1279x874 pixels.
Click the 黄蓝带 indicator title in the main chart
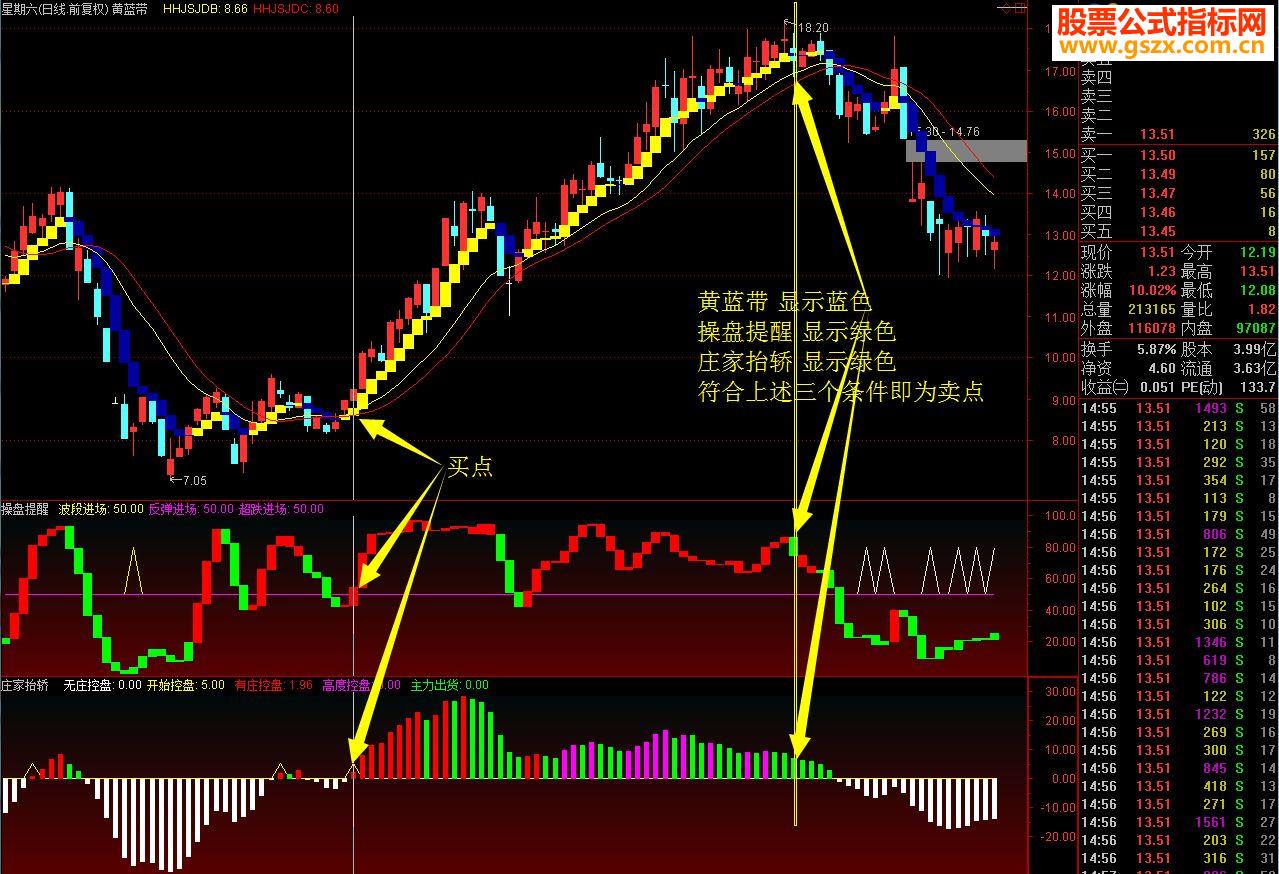(x=129, y=9)
